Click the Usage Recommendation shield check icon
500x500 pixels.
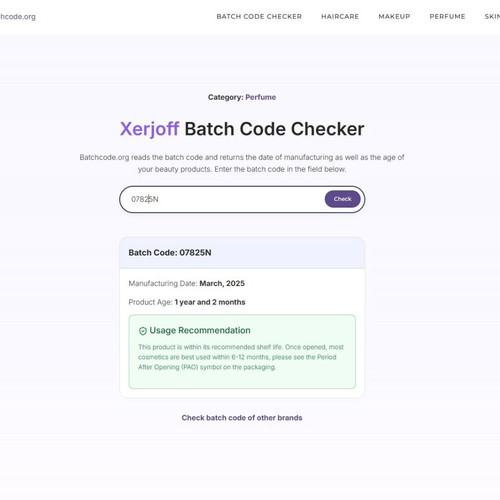(143, 331)
